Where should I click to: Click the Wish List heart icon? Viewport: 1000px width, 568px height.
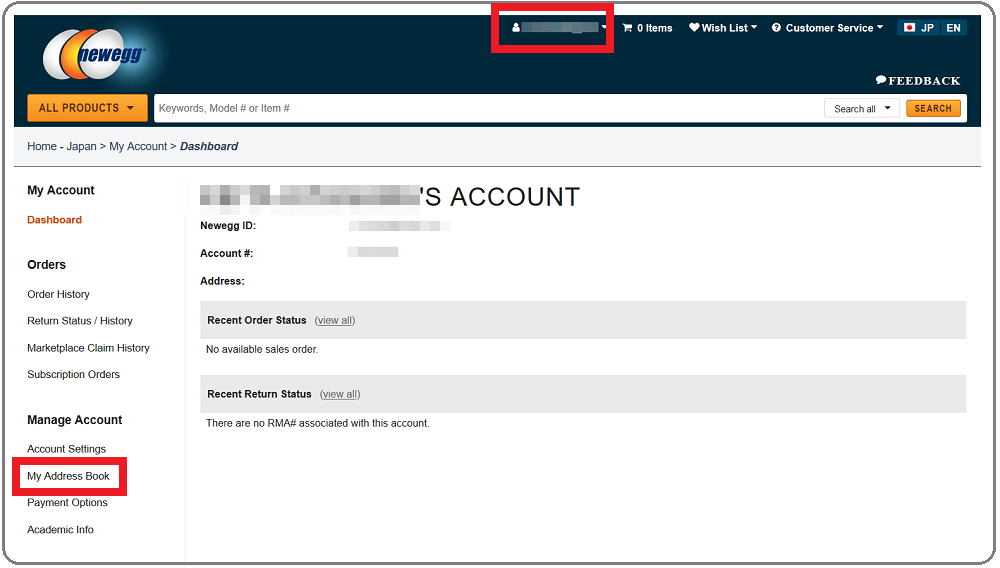coord(695,27)
